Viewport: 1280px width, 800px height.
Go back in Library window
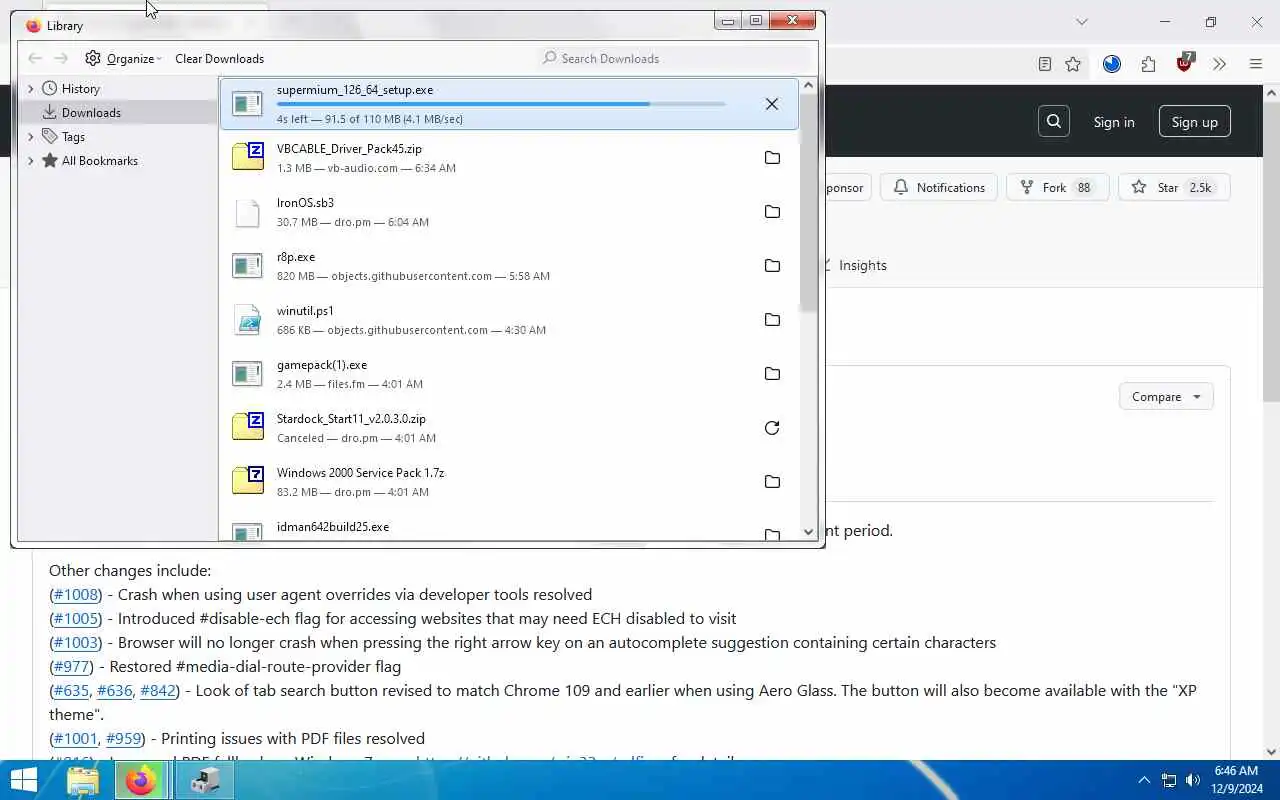click(35, 59)
